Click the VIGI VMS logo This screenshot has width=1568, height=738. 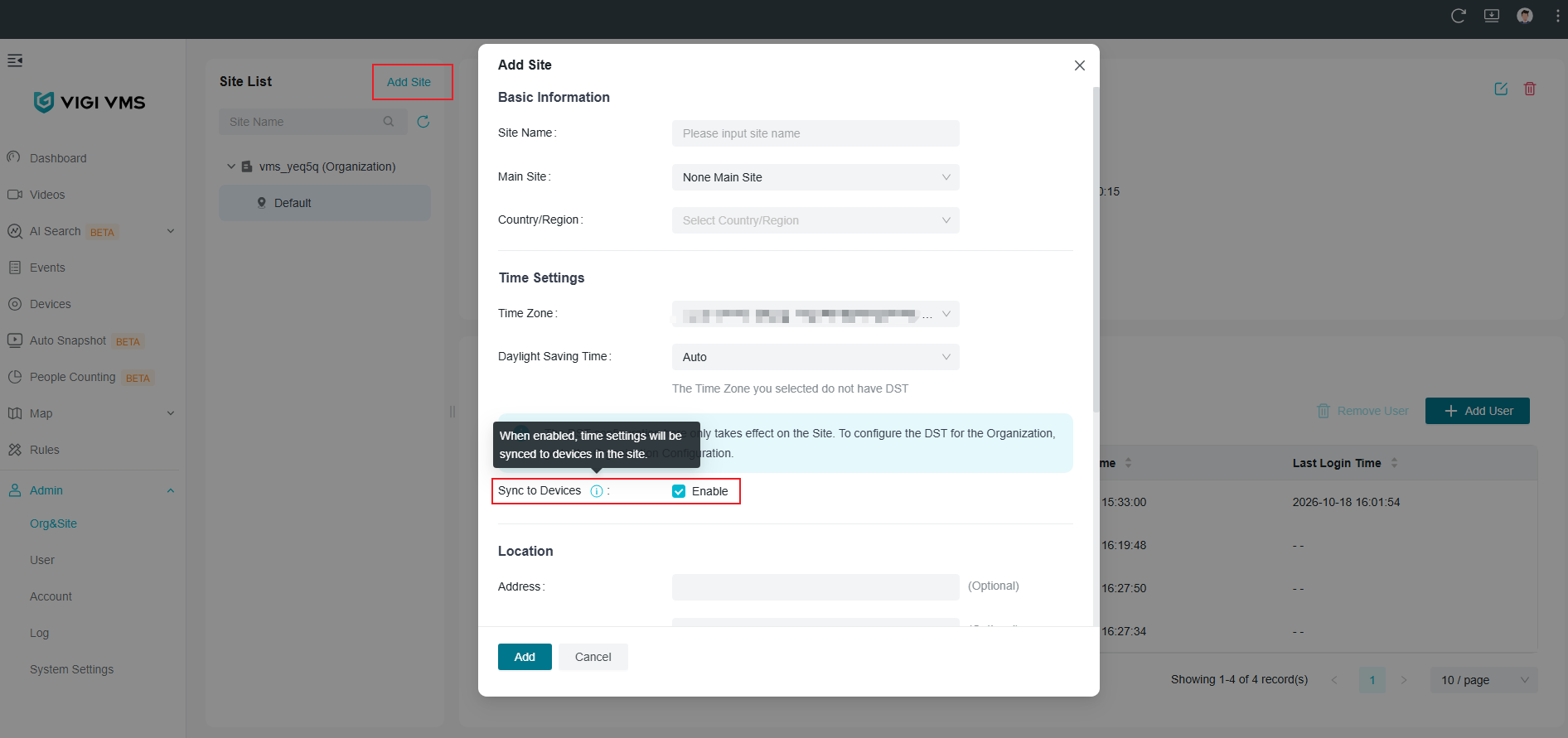(x=90, y=102)
